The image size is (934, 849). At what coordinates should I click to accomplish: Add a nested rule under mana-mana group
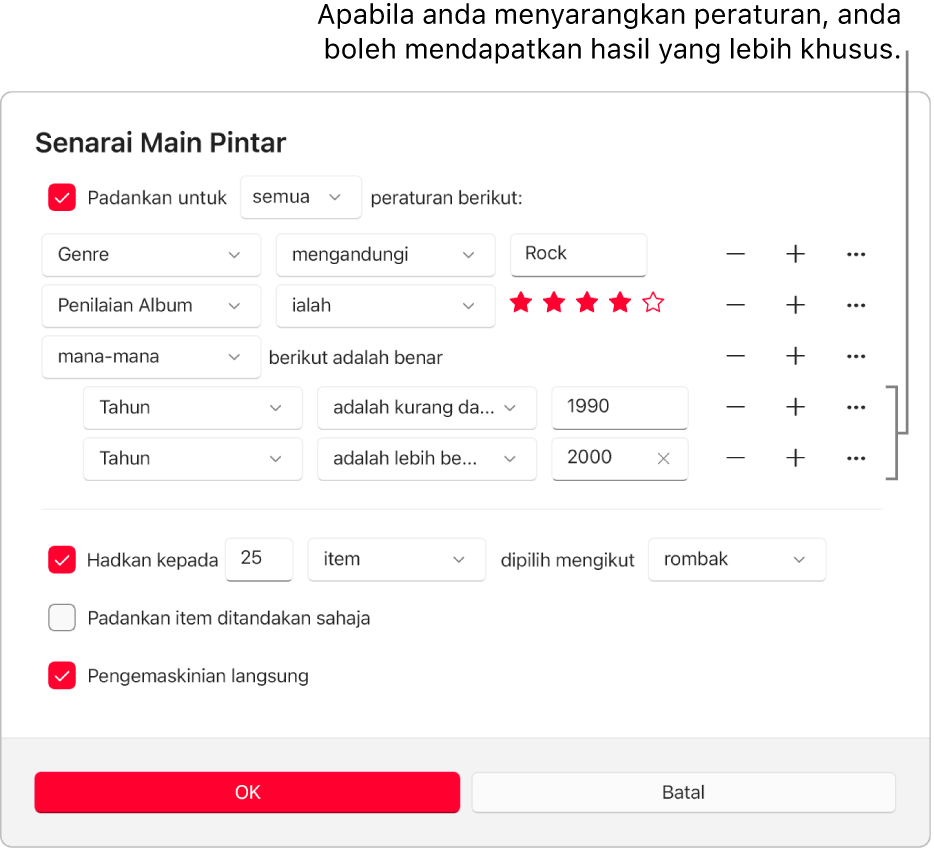pyautogui.click(x=795, y=356)
